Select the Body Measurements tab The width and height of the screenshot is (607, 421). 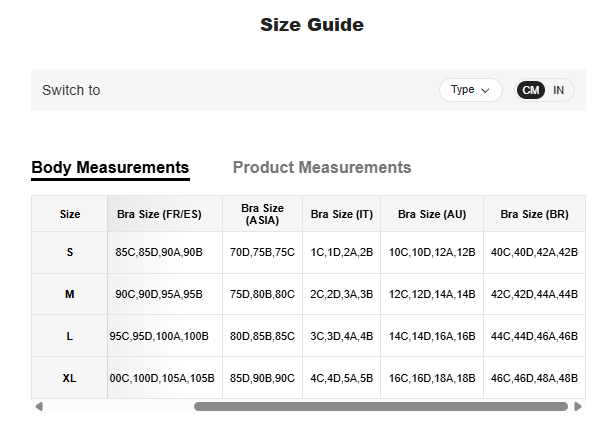pyautogui.click(x=110, y=168)
